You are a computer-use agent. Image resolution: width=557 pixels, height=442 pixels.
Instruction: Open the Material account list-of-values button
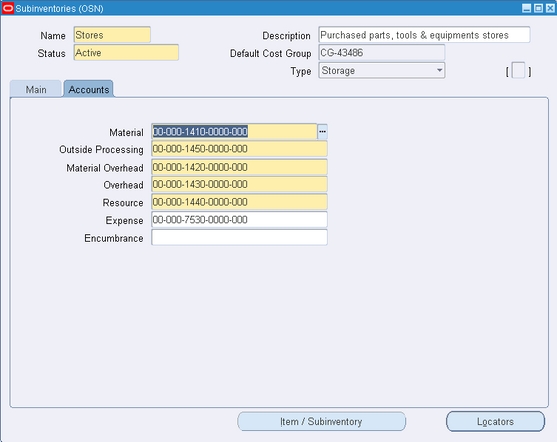tap(322, 131)
